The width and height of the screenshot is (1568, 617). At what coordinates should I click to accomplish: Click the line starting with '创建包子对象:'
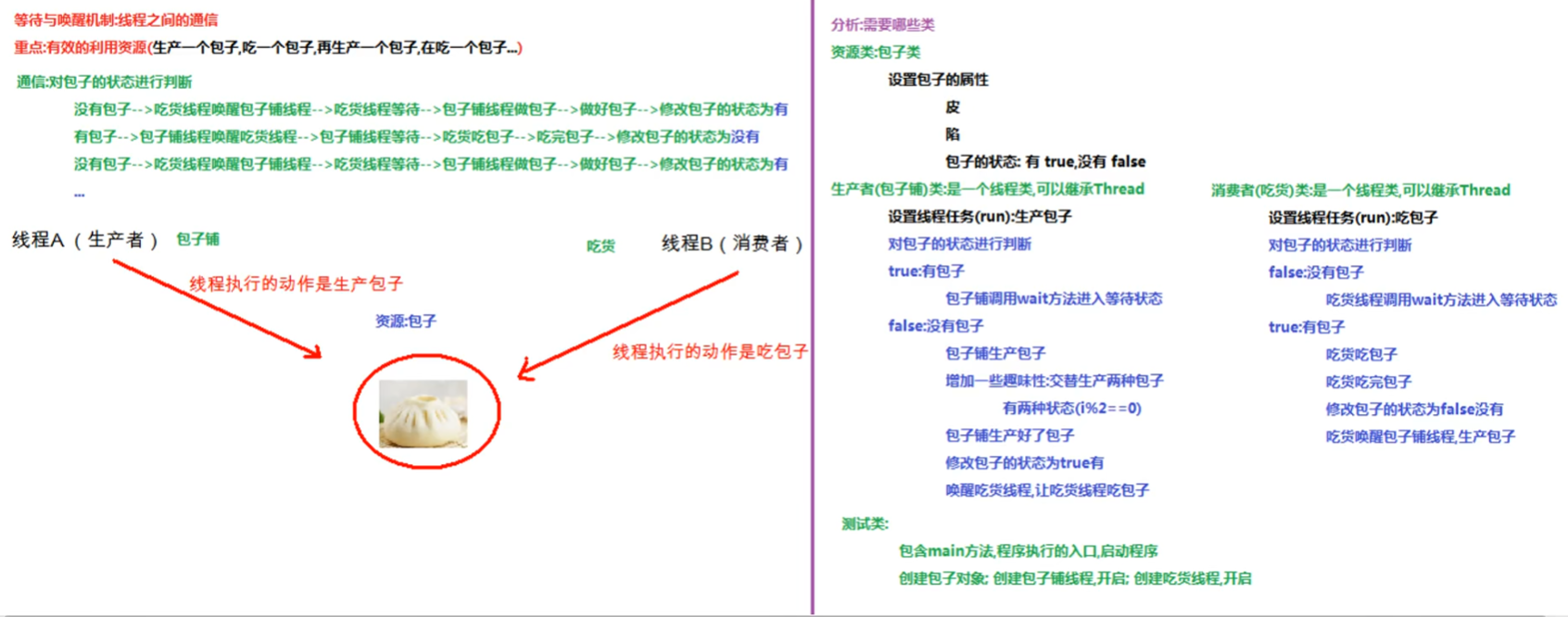(1075, 578)
